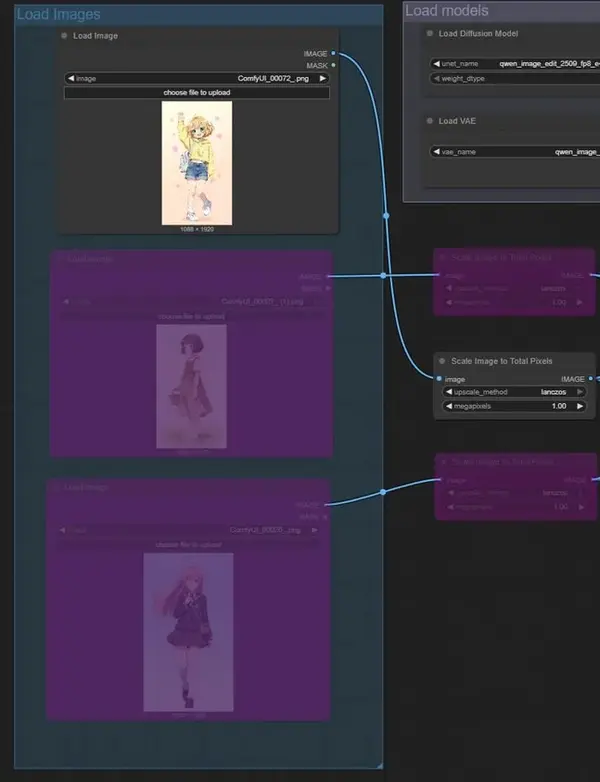Image resolution: width=600 pixels, height=782 pixels.
Task: Click the resize handle at the Load Images group's corner
Action: click(x=380, y=766)
